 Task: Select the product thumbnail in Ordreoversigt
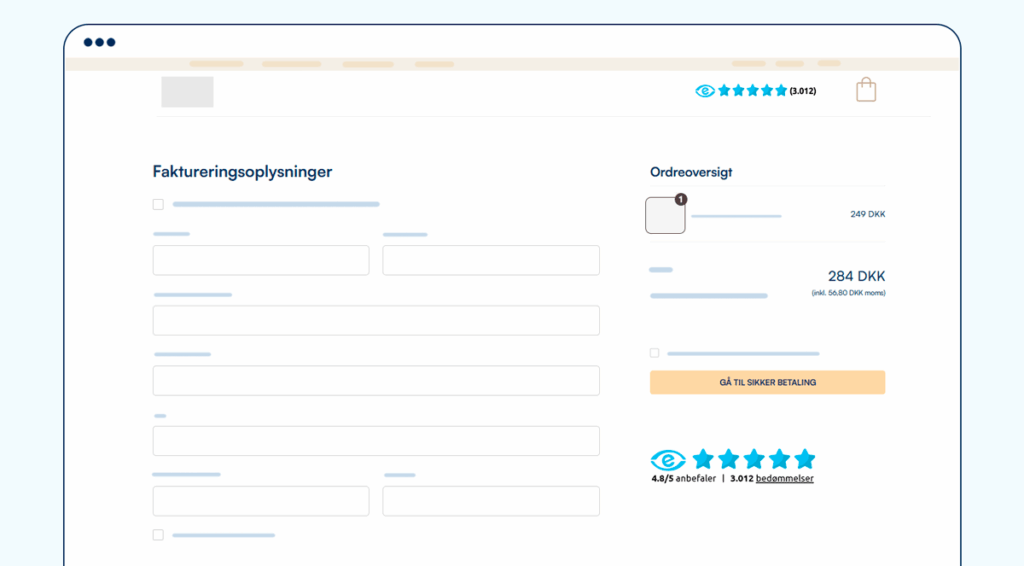(665, 216)
